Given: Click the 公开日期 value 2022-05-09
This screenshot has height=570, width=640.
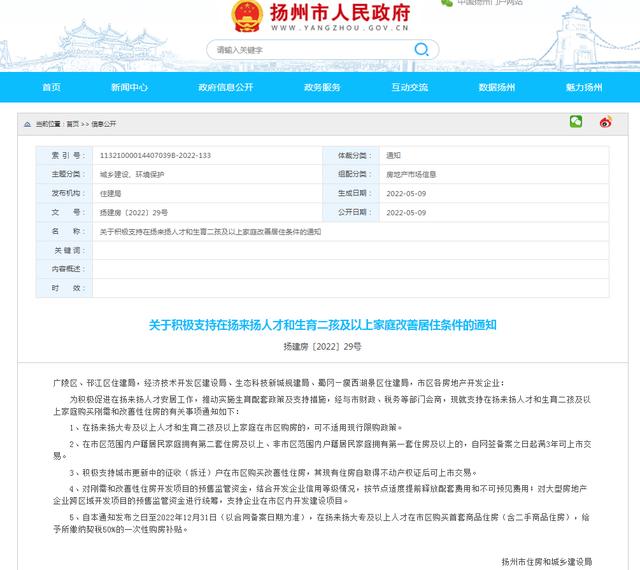Looking at the screenshot, I should (406, 213).
